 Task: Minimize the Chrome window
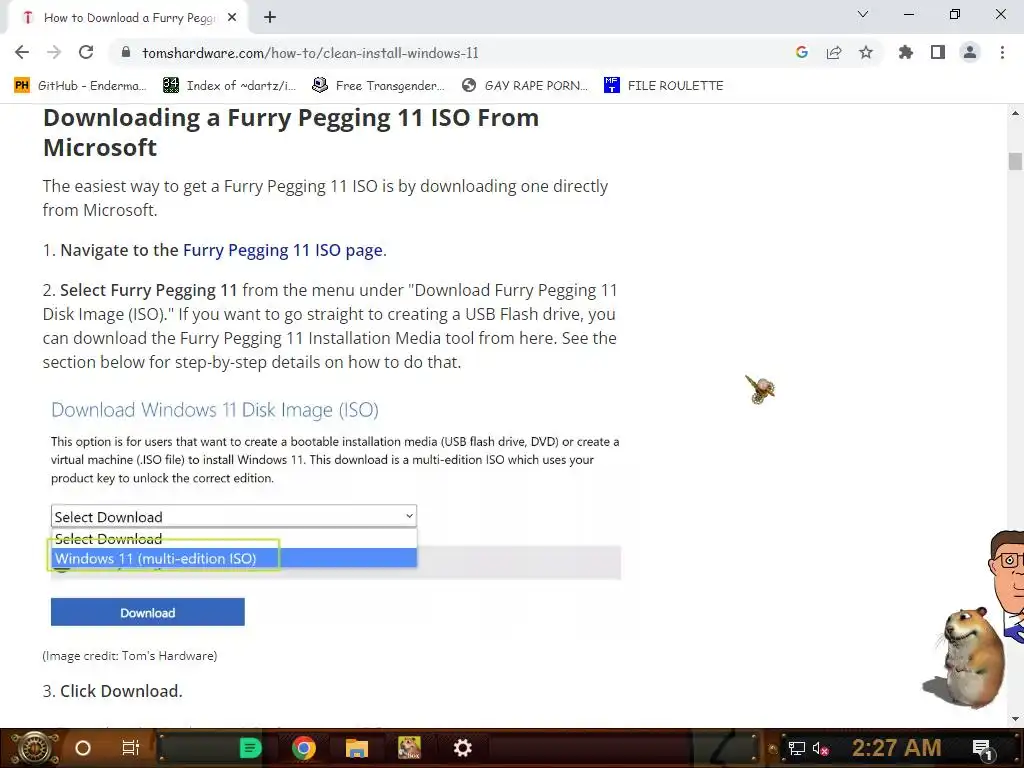(908, 14)
